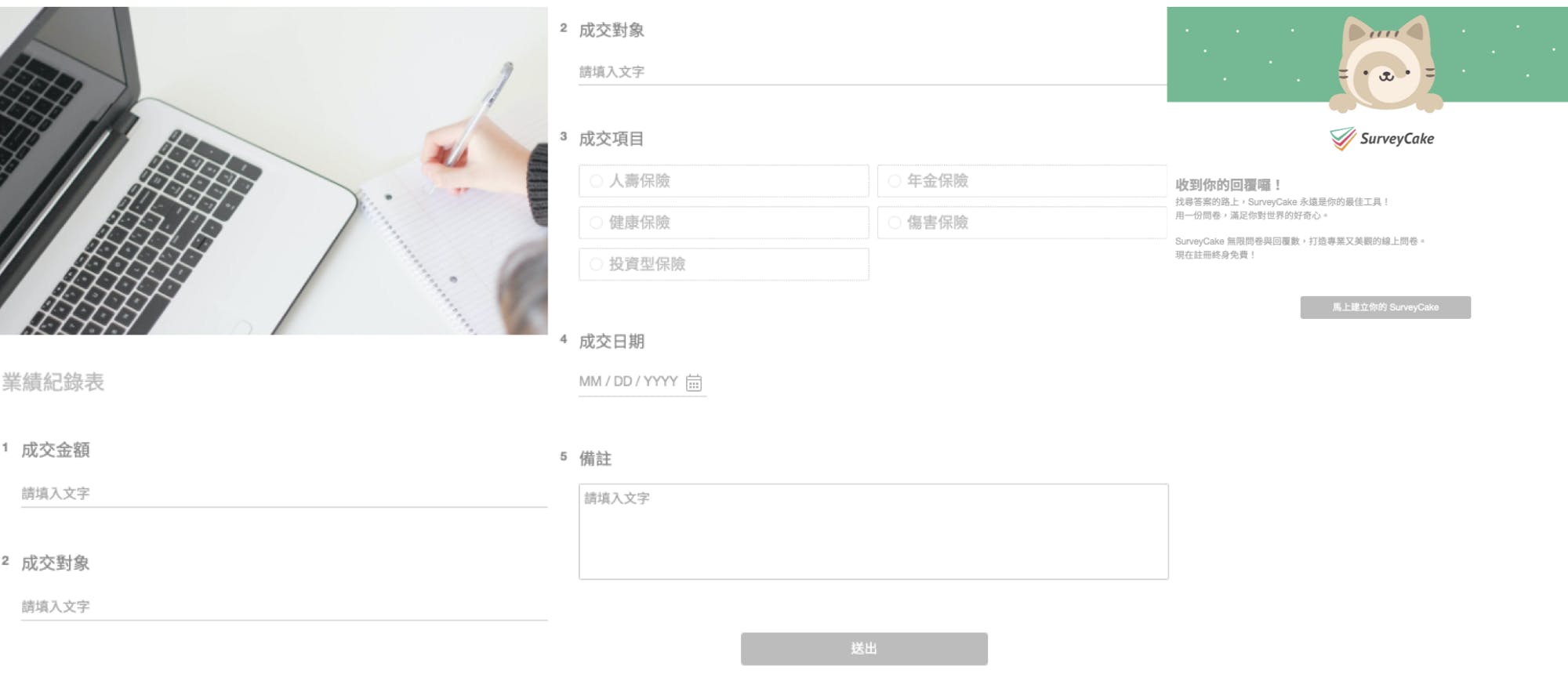Image resolution: width=1568 pixels, height=674 pixels.
Task: Select the 投資型保險 radio option
Action: coord(724,264)
